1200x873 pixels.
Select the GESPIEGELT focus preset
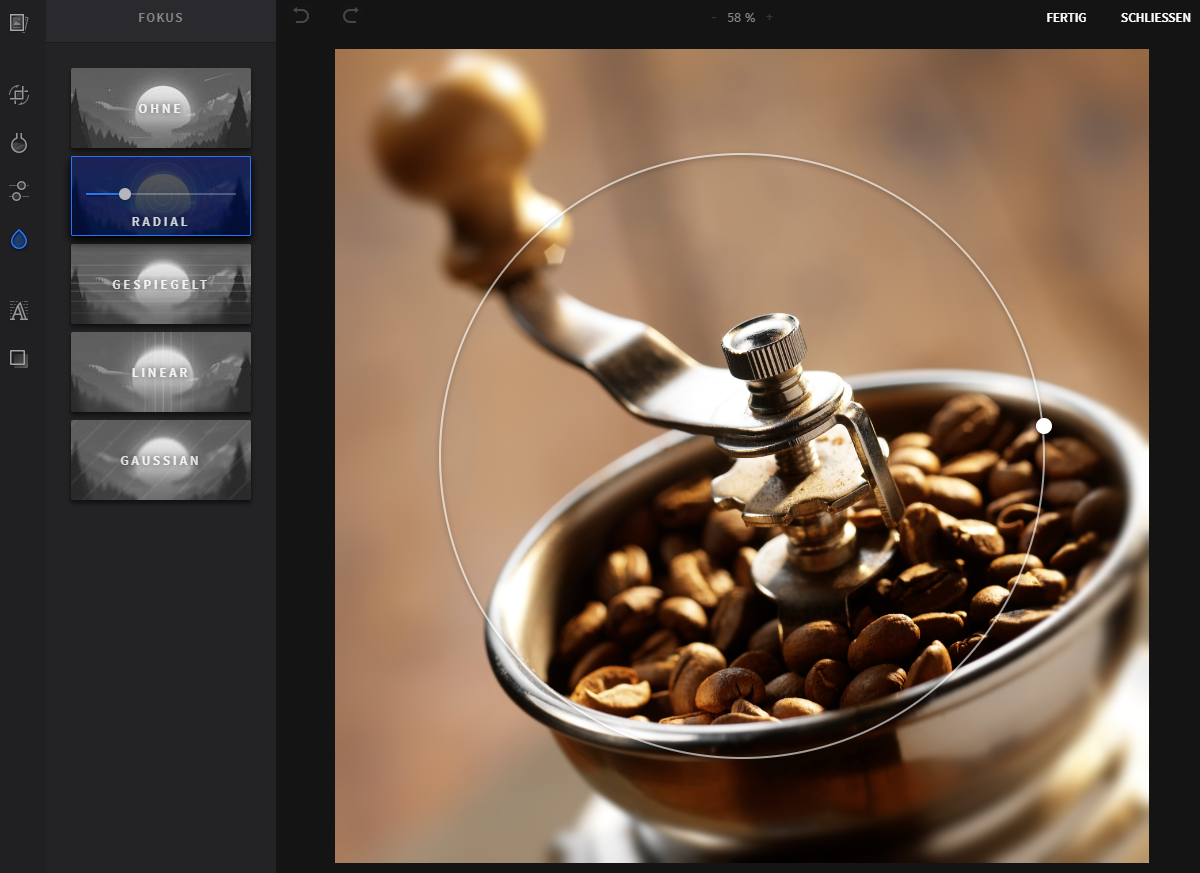[x=161, y=284]
